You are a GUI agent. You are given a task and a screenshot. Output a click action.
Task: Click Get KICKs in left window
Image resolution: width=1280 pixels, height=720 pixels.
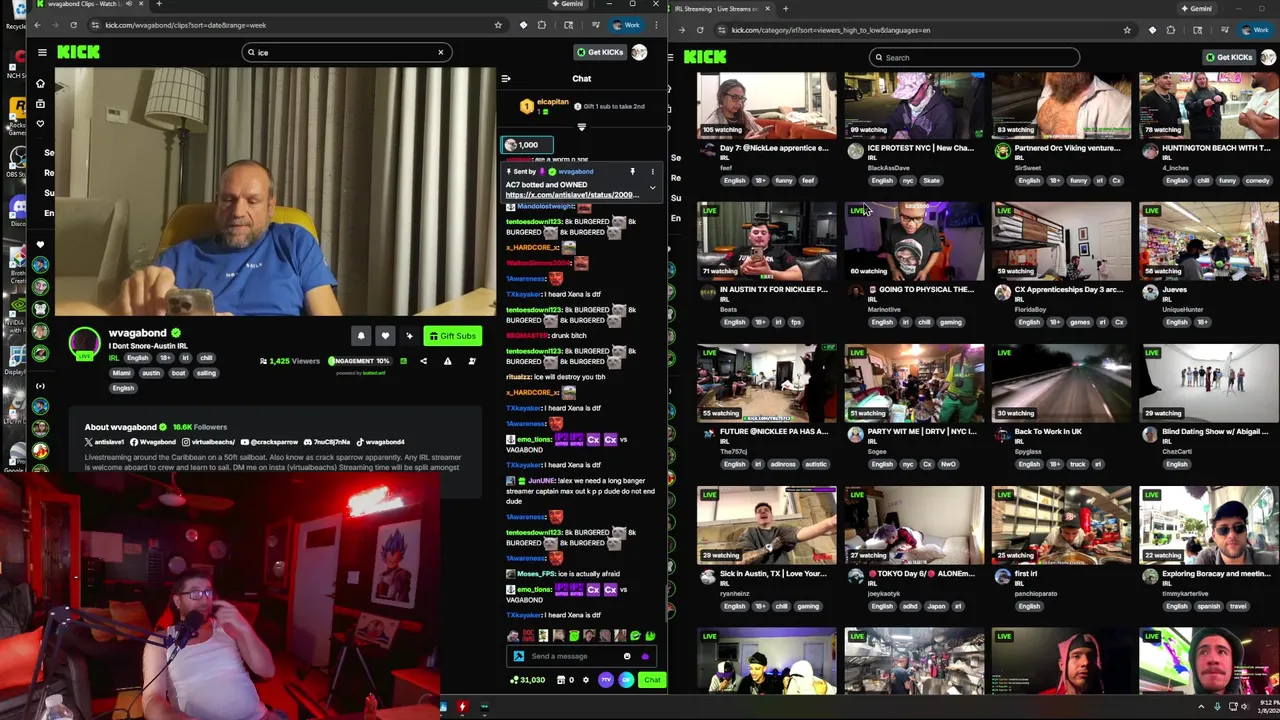coord(599,52)
